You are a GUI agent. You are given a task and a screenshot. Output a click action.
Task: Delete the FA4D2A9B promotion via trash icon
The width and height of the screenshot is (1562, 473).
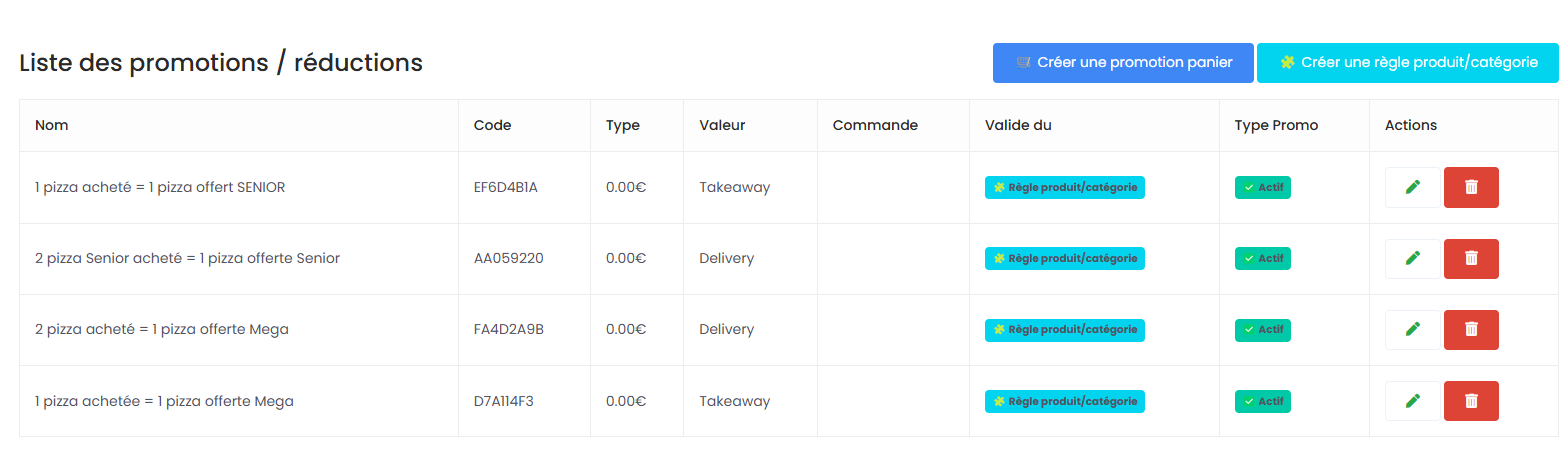coord(1471,329)
